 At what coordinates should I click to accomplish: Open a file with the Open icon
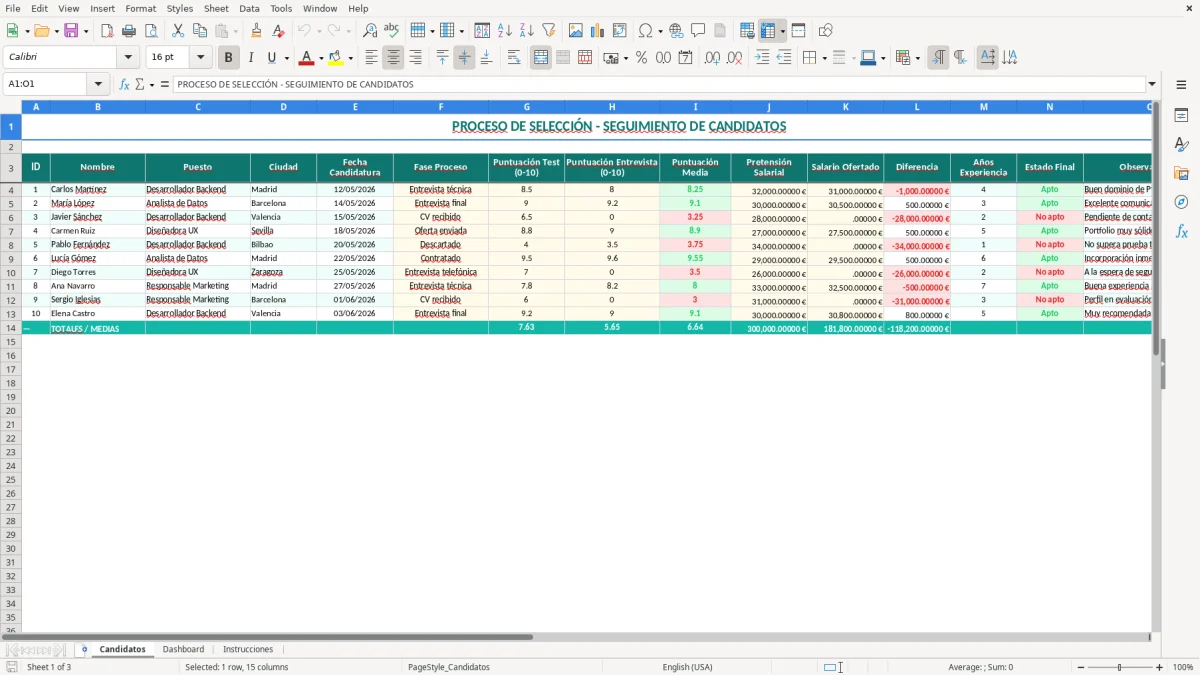tap(40, 31)
